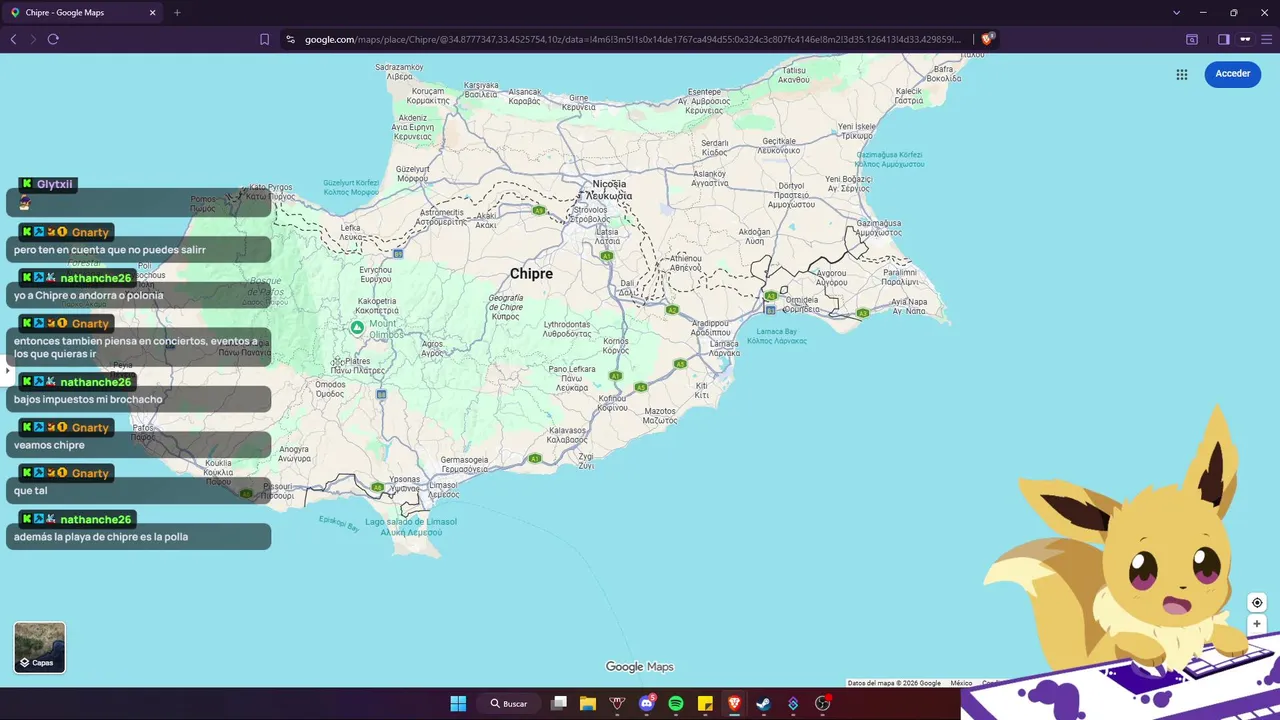The image size is (1280, 720).
Task: Click the sunglasses private mode icon
Action: coord(1245,39)
